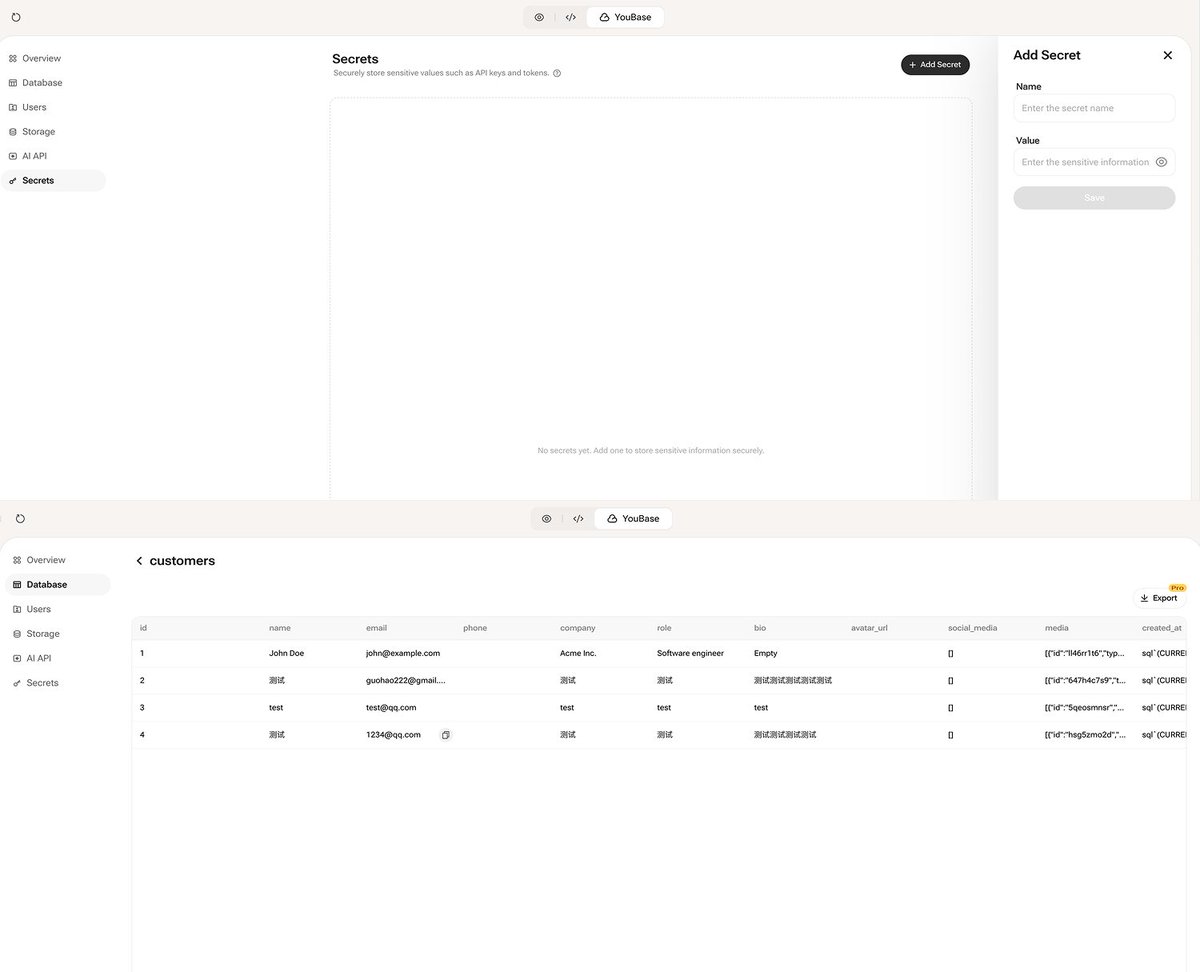
Task: Select the Empty bio cell
Action: (x=765, y=653)
